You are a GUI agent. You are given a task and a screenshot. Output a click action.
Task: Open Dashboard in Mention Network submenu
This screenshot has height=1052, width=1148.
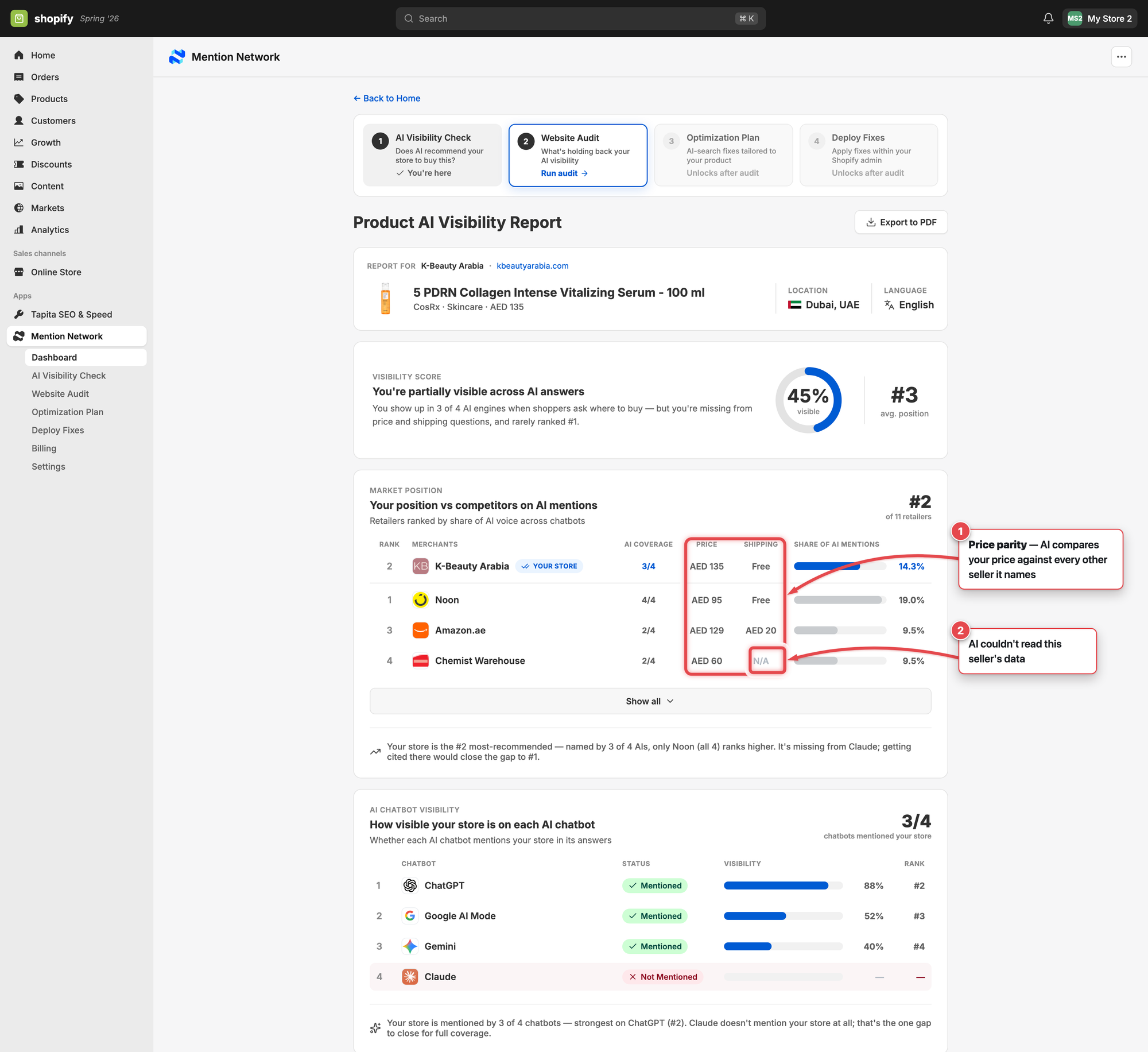(x=86, y=357)
